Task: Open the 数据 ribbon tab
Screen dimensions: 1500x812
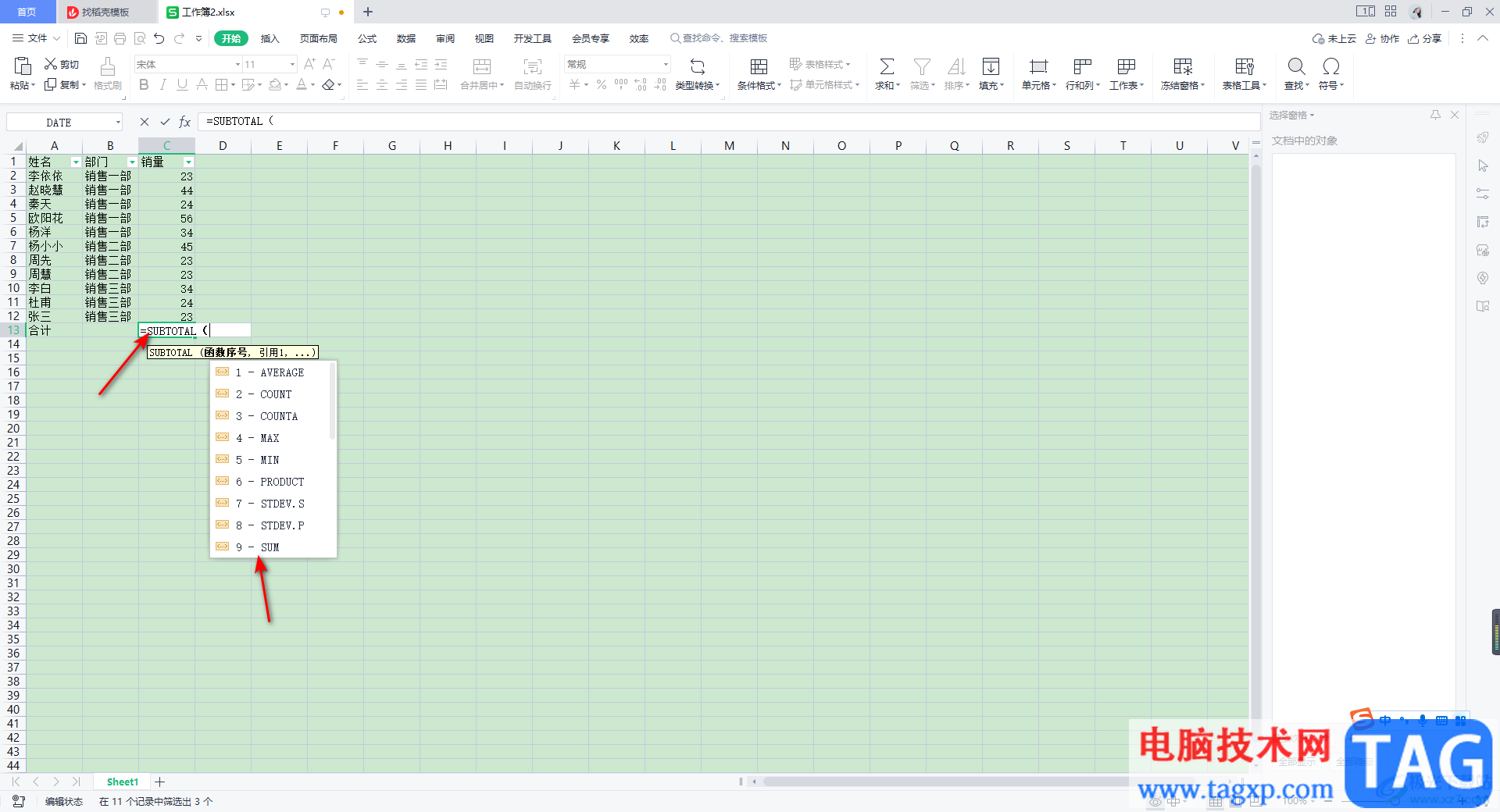Action: click(x=406, y=38)
